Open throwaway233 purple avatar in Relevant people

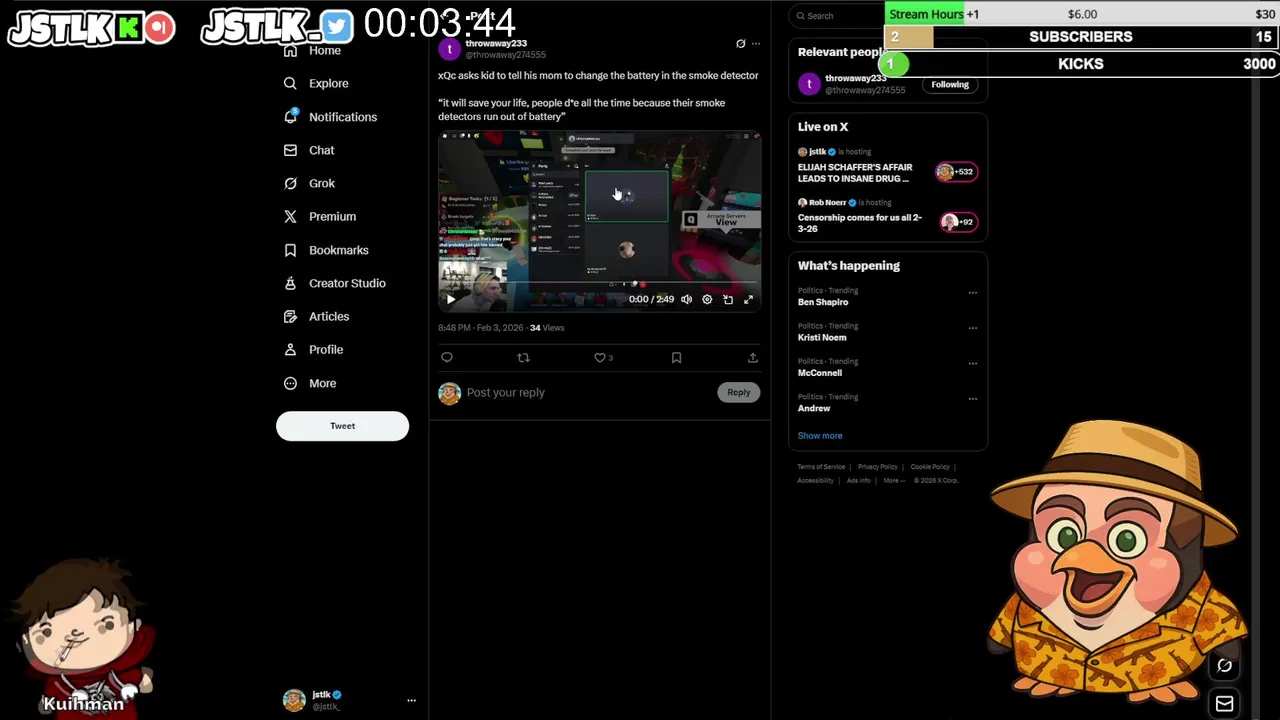tap(809, 85)
